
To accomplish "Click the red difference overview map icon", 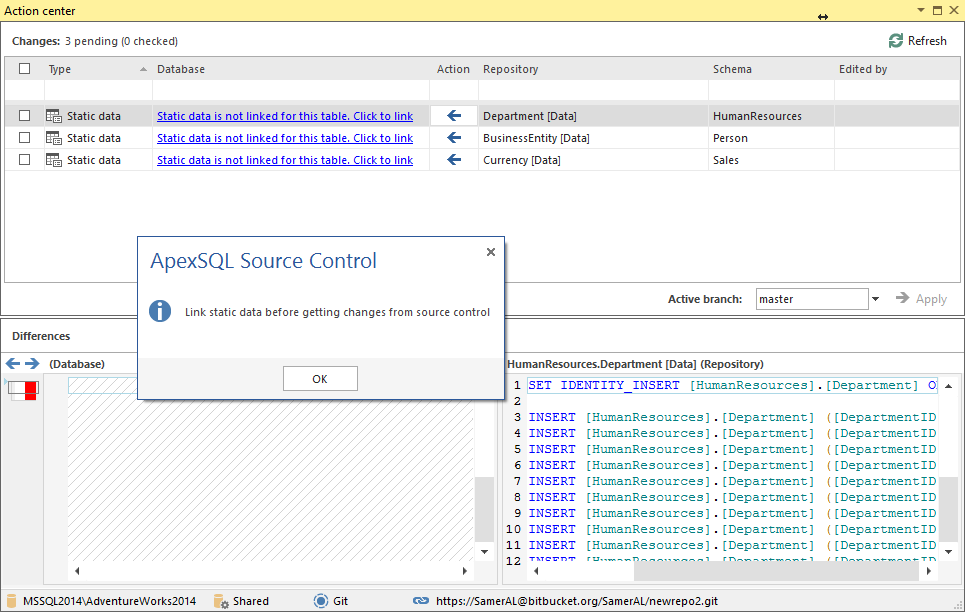I will 24,390.
